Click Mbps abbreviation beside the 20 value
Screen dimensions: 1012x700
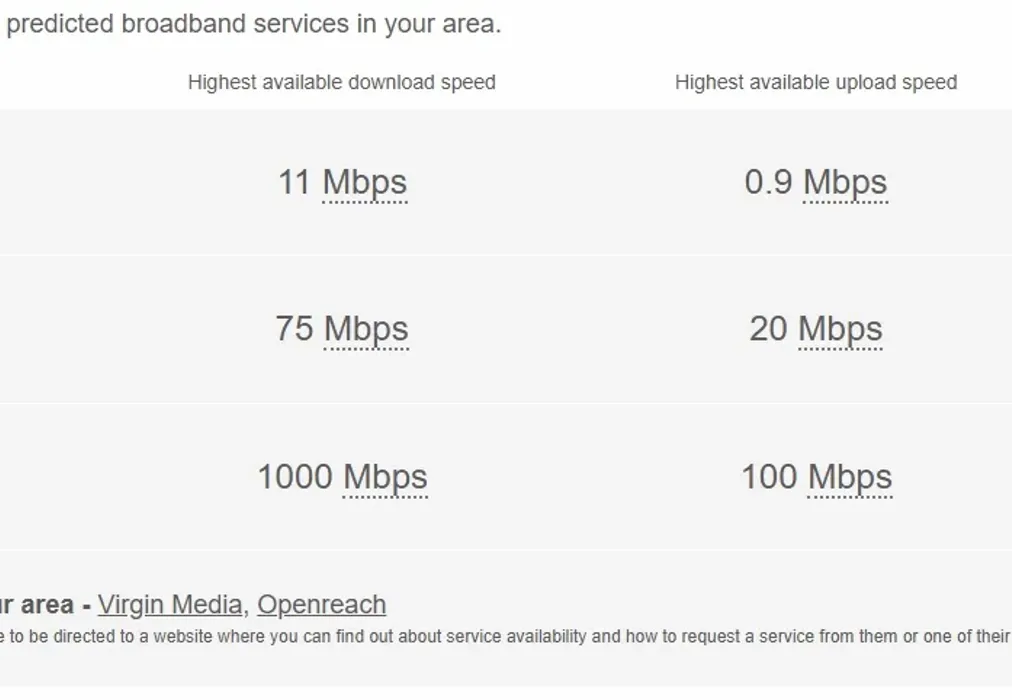coord(840,330)
